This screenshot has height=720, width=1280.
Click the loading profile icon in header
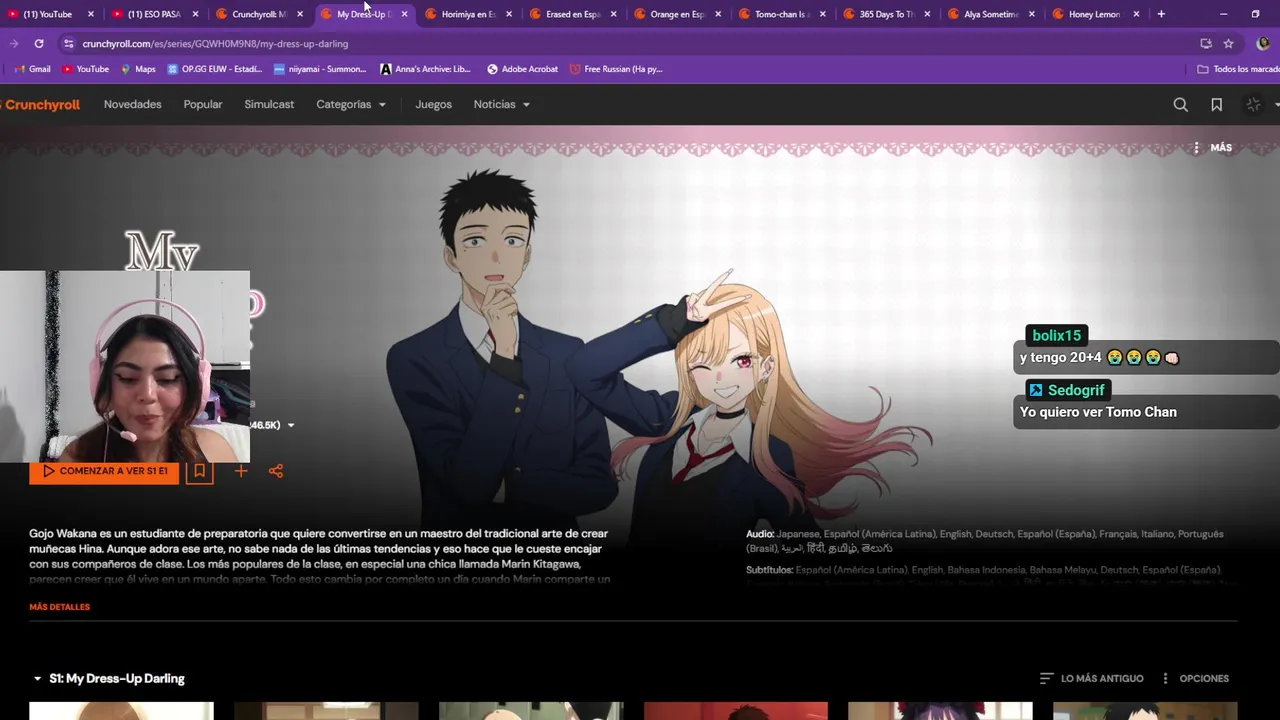[x=1253, y=104]
